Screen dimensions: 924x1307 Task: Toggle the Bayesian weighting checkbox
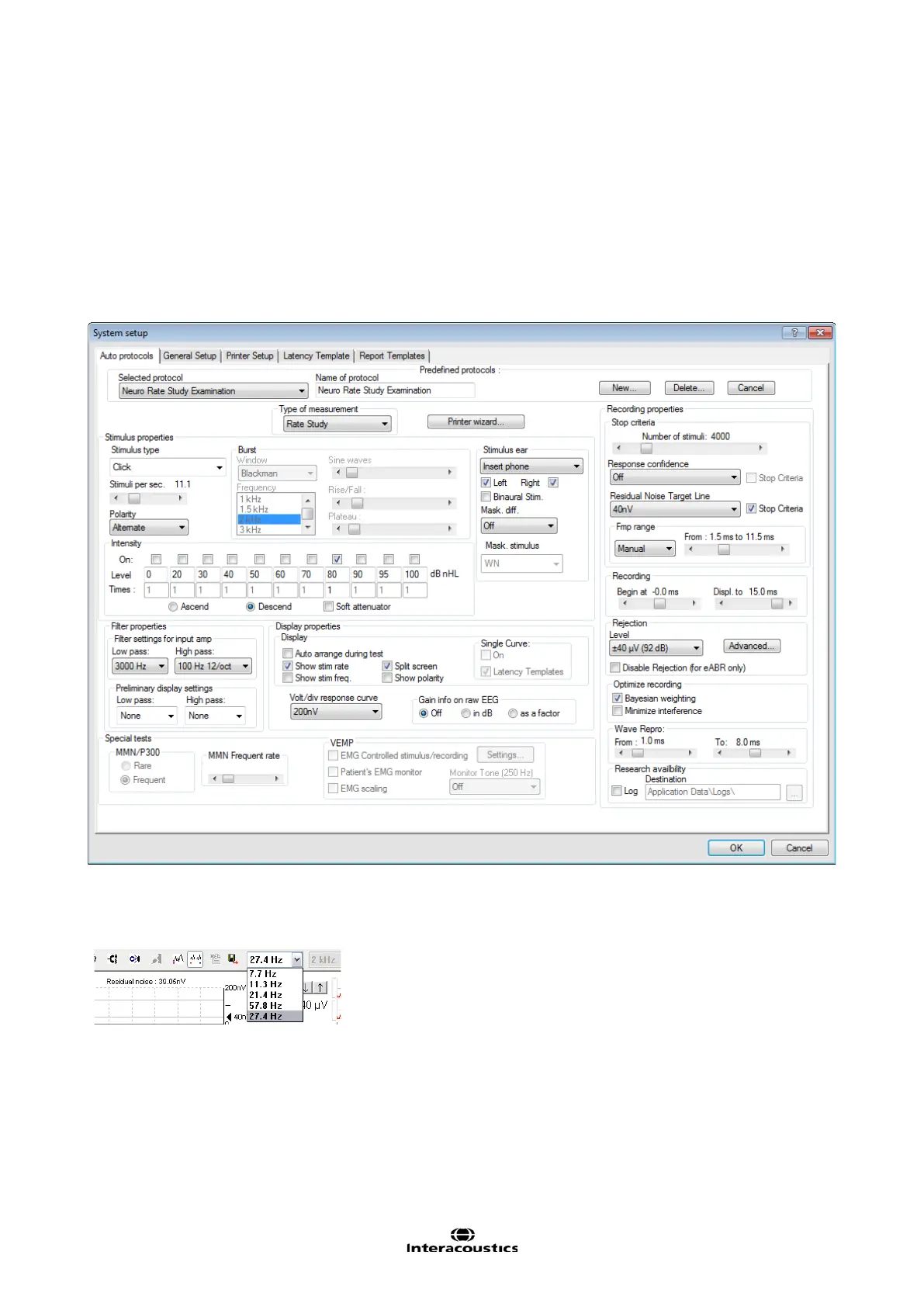(x=617, y=699)
